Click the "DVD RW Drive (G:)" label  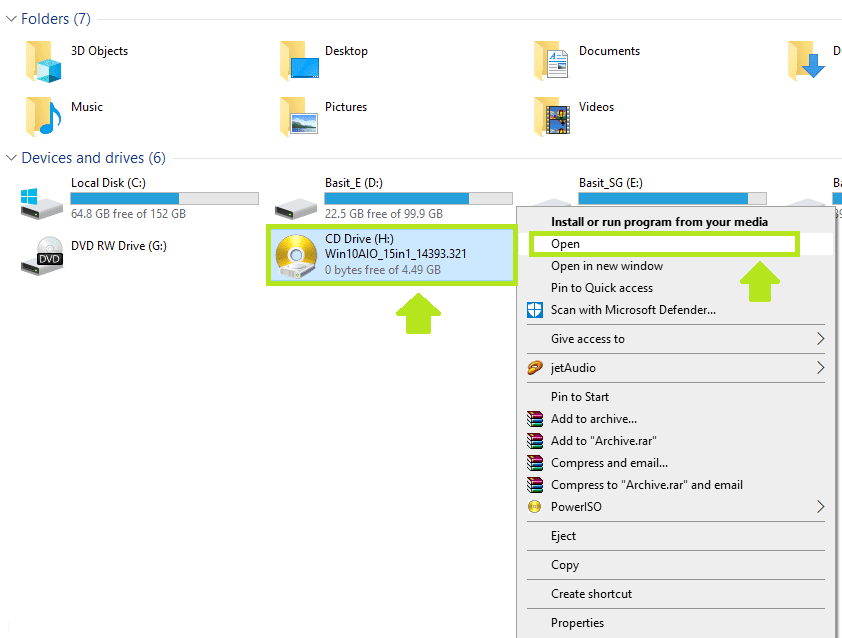119,246
